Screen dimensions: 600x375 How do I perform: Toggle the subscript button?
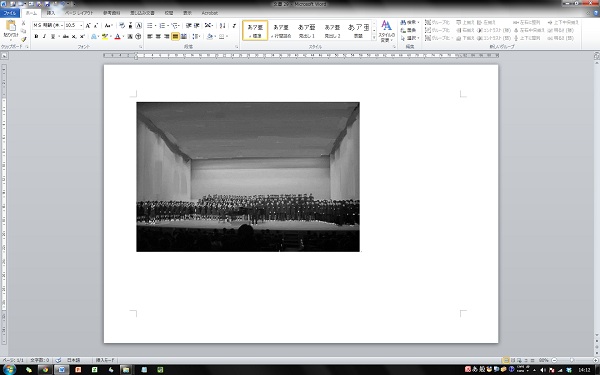pyautogui.click(x=74, y=36)
